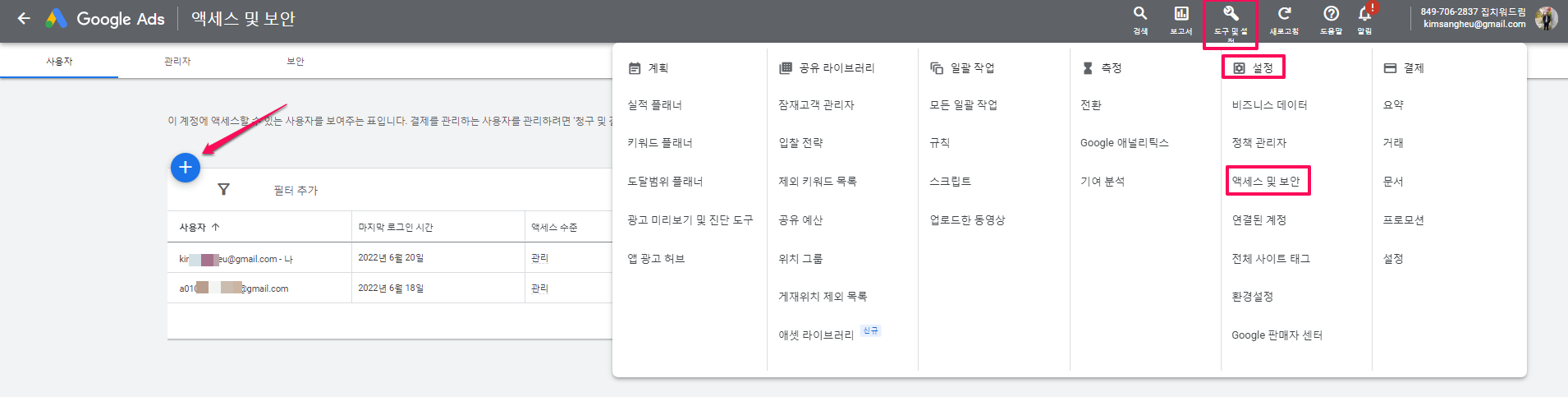Click the 마지막 로그인 시간 column header
This screenshot has height=397, width=1568.
click(x=396, y=228)
